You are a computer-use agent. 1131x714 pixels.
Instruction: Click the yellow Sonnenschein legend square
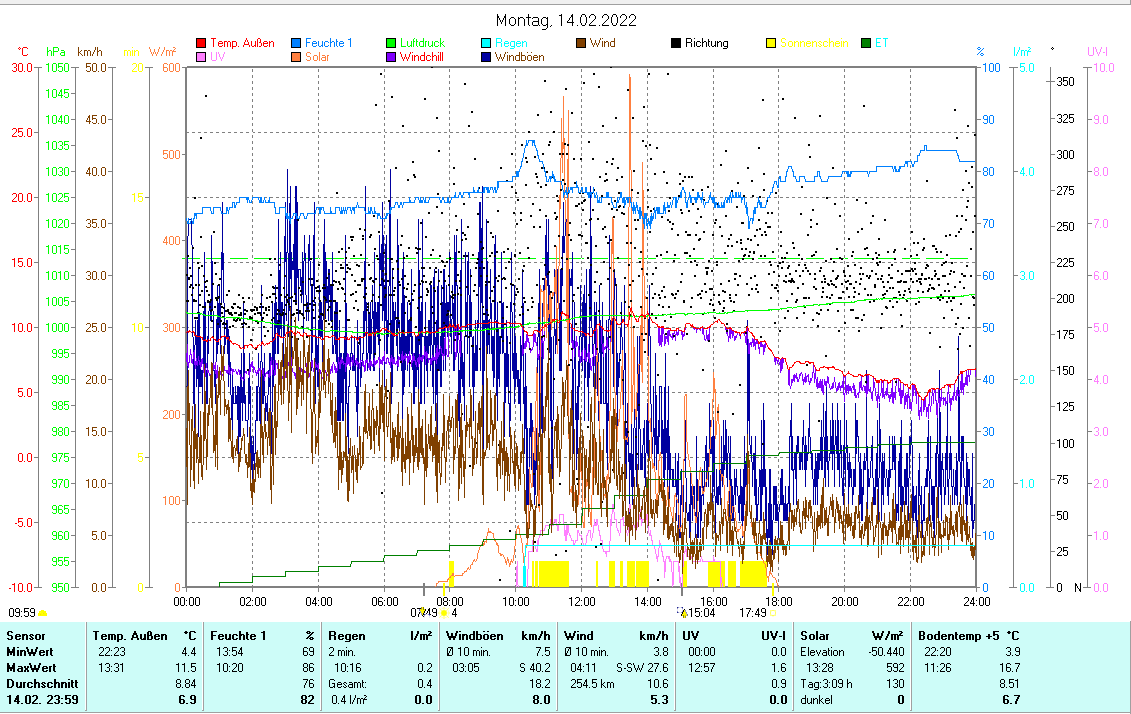coord(771,44)
